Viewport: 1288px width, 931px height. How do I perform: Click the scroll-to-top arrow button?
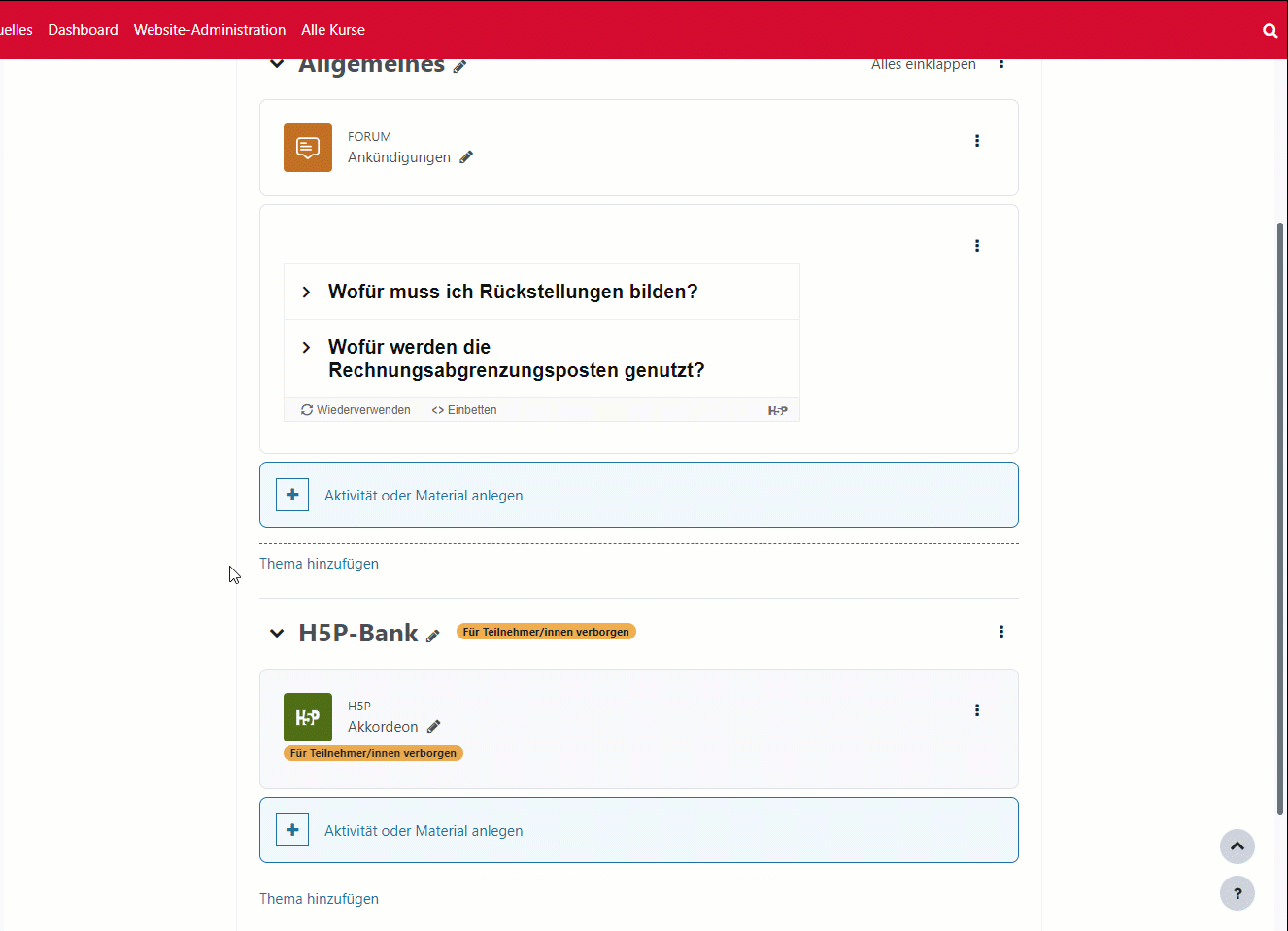coord(1237,846)
